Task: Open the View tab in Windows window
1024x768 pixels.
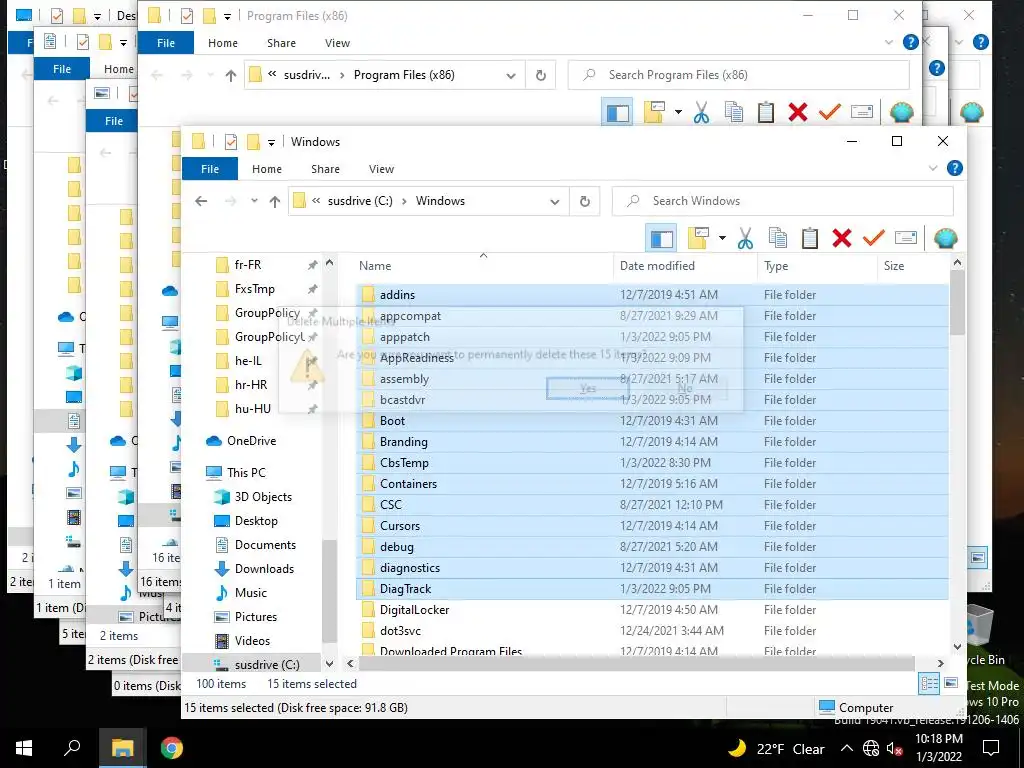Action: click(x=381, y=168)
